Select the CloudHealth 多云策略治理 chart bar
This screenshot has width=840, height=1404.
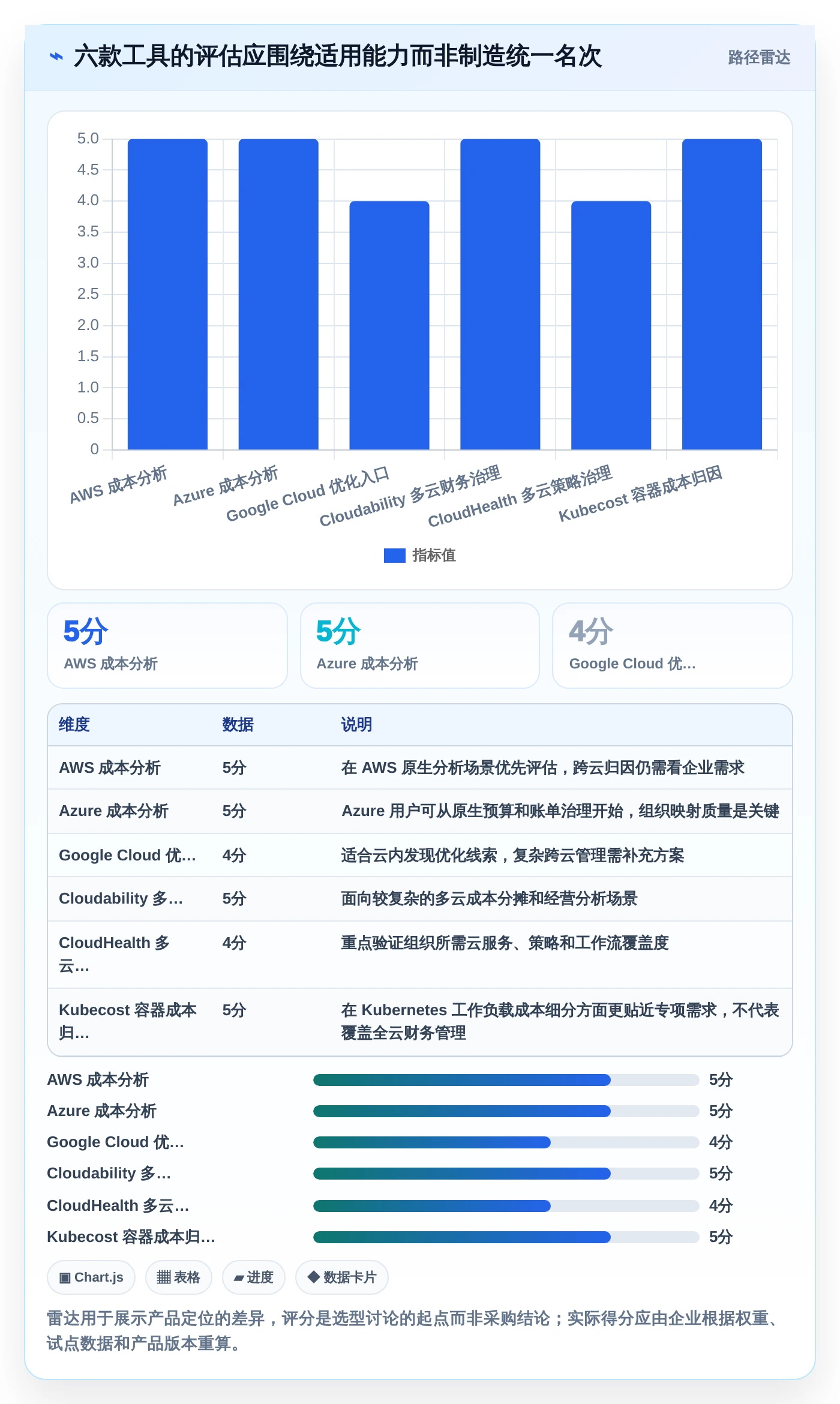611,325
